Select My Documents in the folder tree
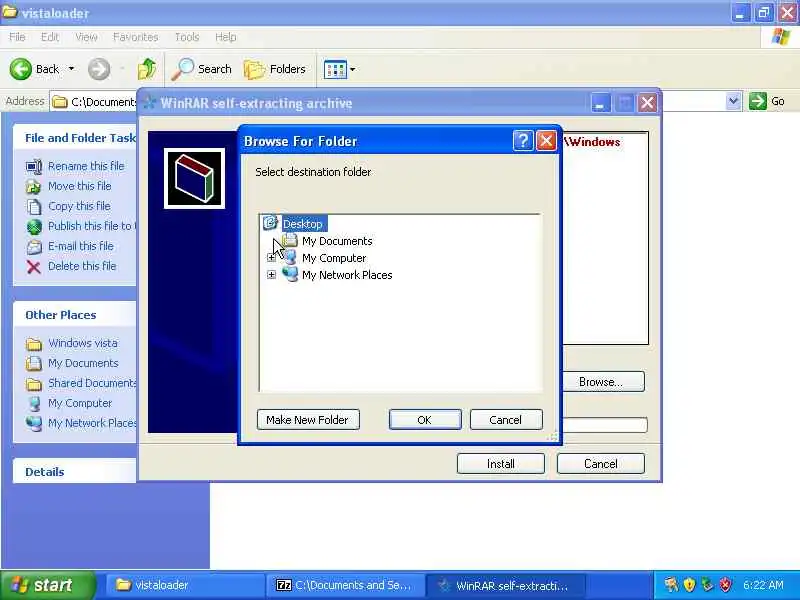The height and width of the screenshot is (600, 800). click(337, 241)
